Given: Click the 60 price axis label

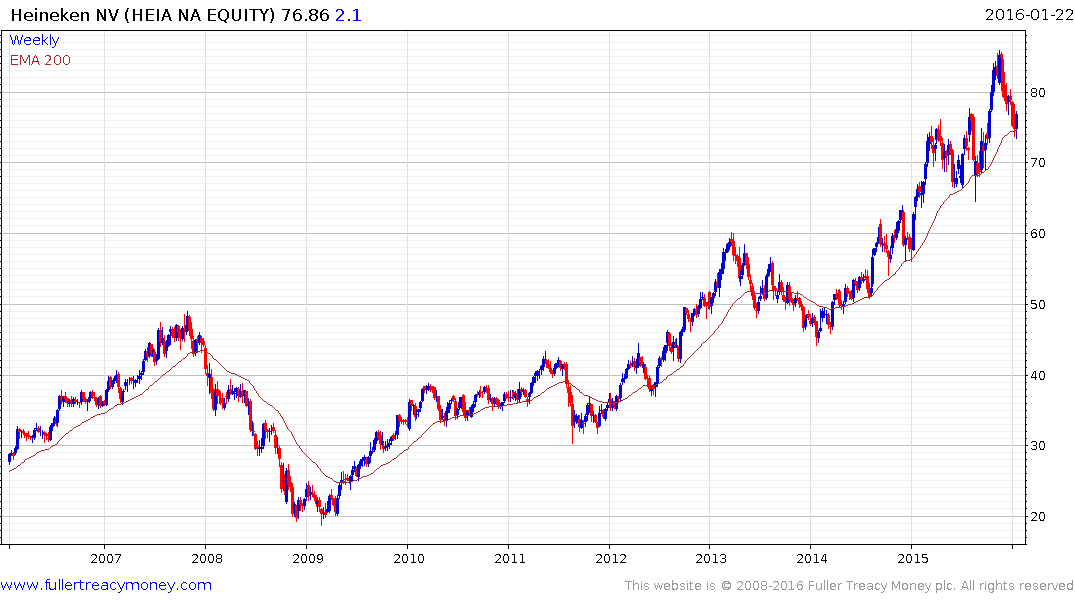Looking at the screenshot, I should [1038, 234].
